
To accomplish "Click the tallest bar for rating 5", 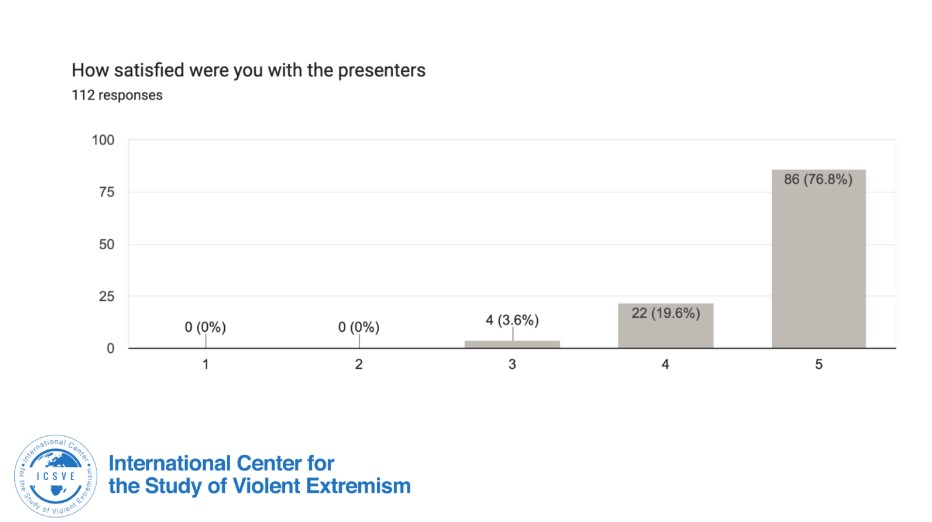I will (818, 258).
